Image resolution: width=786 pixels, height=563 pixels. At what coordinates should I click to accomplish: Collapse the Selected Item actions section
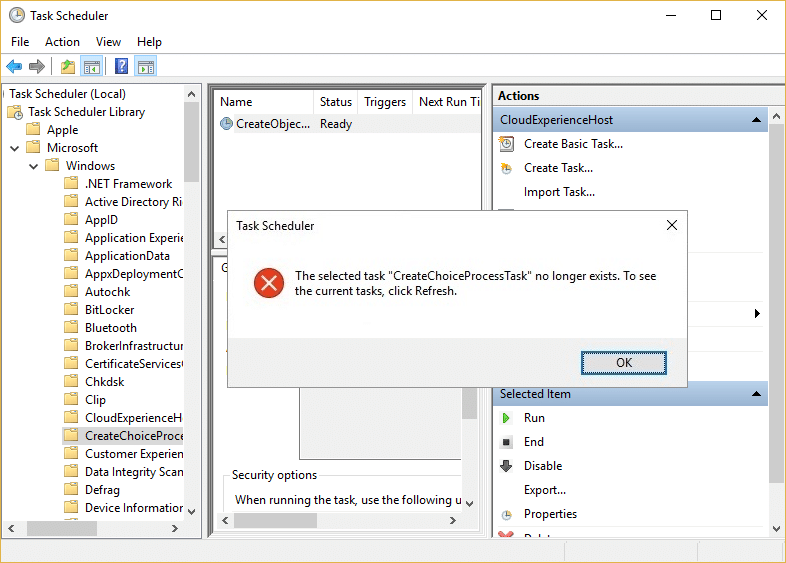757,394
